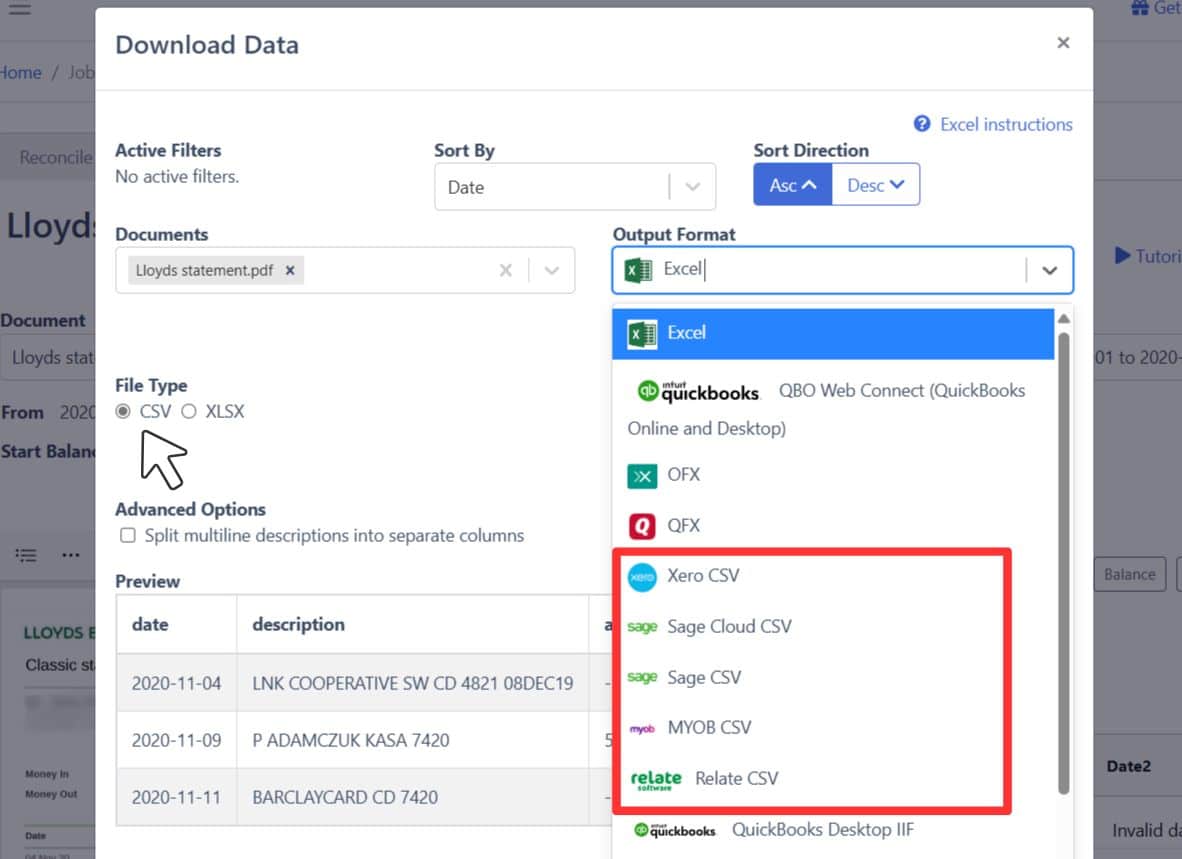Open hamburger menu in background page
The width and height of the screenshot is (1182, 859).
pyautogui.click(x=20, y=9)
